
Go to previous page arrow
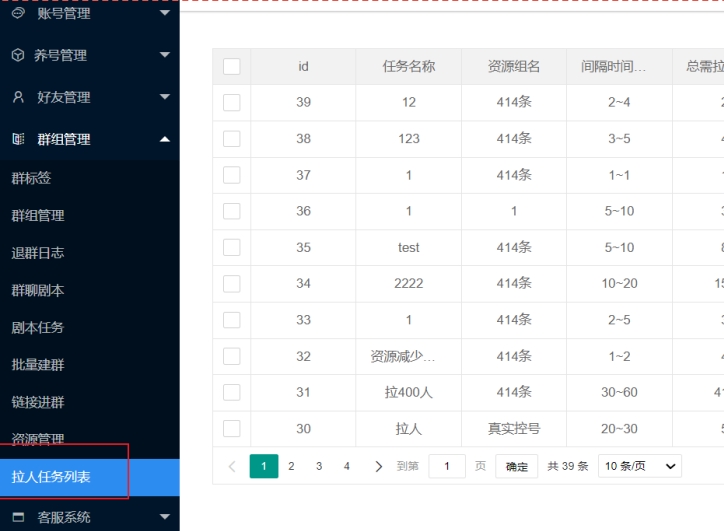coord(232,466)
